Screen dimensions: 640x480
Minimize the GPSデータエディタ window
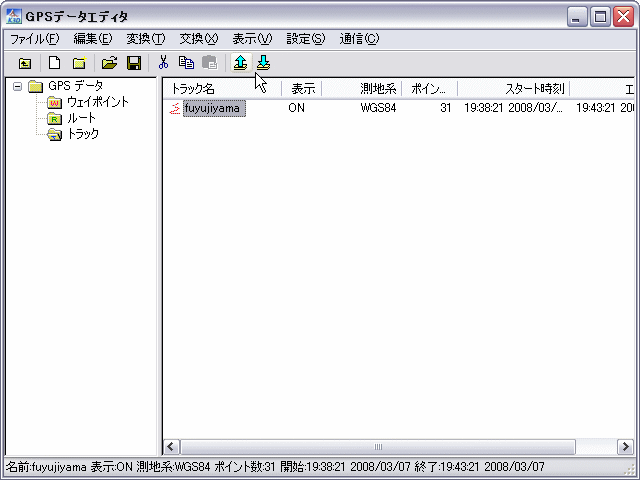(577, 17)
